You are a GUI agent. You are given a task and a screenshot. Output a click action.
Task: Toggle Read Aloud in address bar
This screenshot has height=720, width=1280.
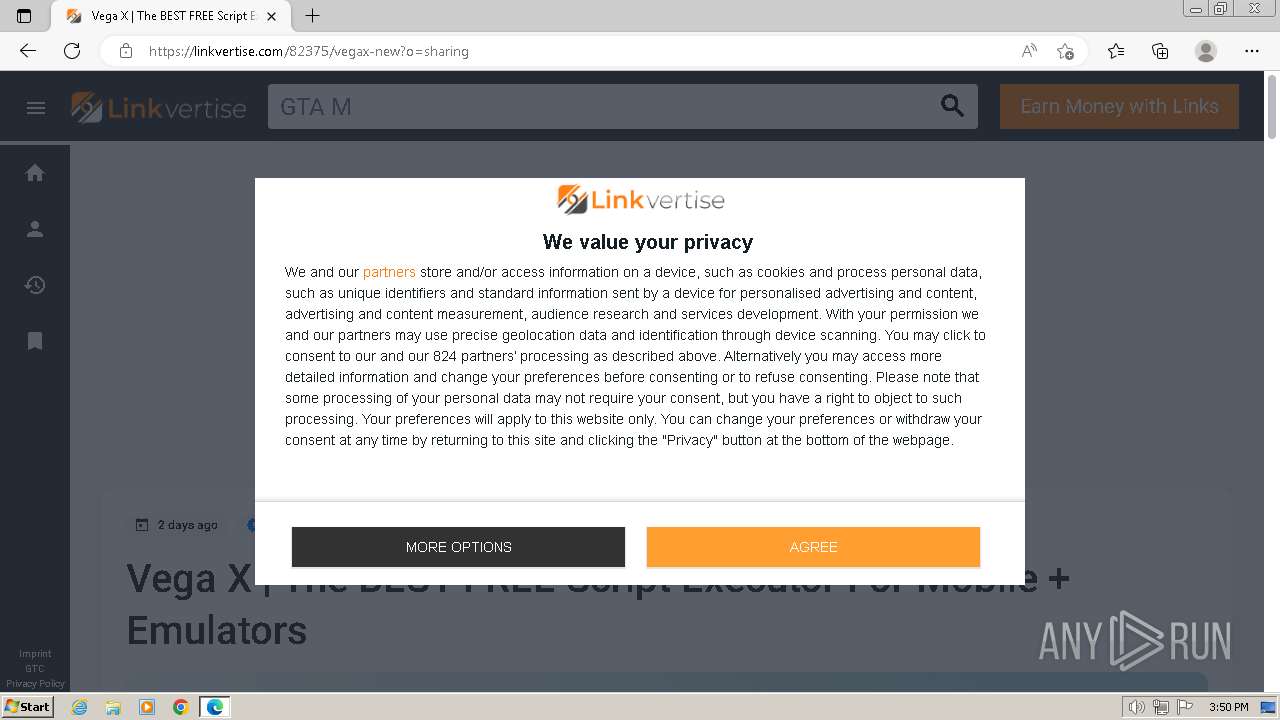1029,51
